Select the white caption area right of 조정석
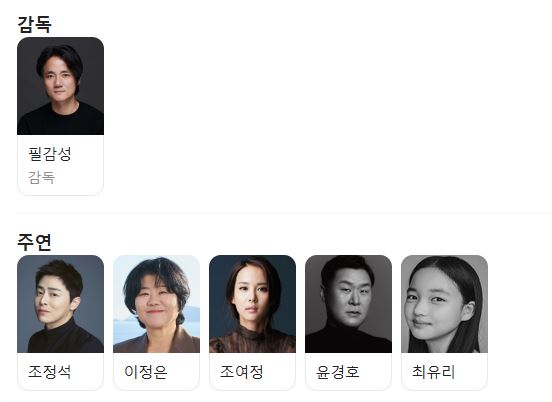 [88, 372]
